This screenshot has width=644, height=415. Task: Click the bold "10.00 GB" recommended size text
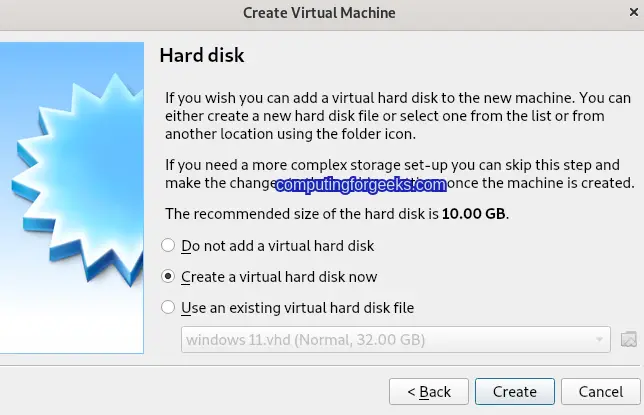474,214
